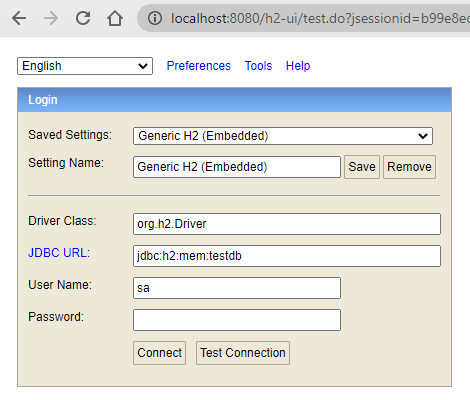Screen dimensions: 470x400
Task: Connect to the database
Action: tap(160, 353)
